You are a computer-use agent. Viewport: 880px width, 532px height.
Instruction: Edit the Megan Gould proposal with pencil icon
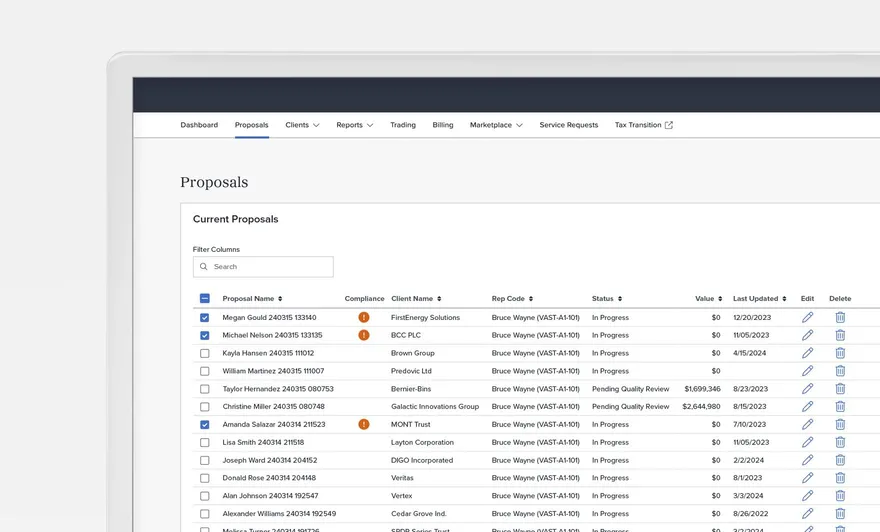807,318
